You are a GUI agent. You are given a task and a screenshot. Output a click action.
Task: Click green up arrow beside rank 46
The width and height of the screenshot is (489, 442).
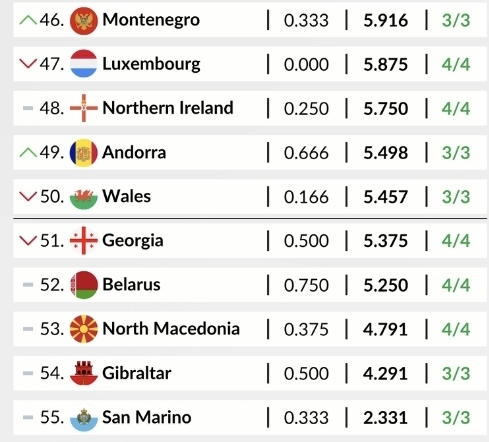(28, 20)
